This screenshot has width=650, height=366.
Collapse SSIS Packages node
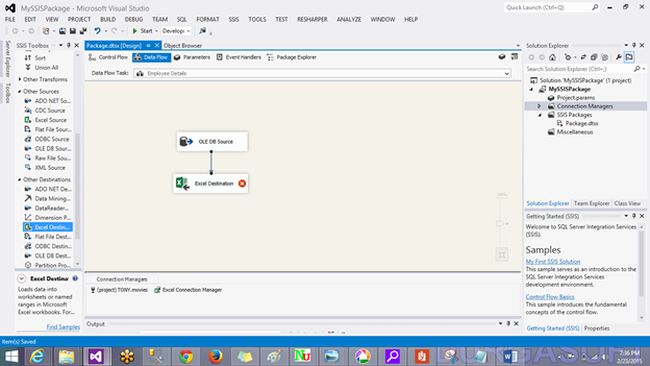(x=539, y=115)
